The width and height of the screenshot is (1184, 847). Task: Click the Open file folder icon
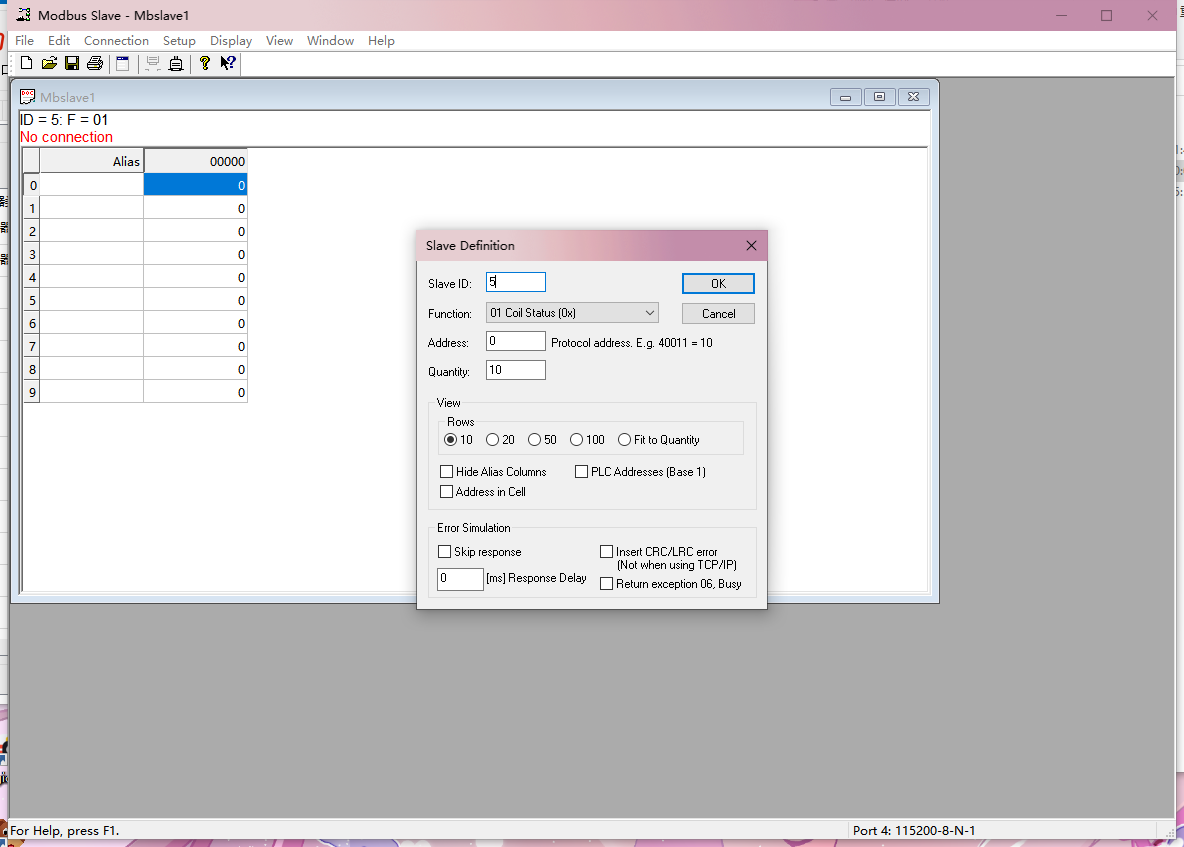click(49, 63)
